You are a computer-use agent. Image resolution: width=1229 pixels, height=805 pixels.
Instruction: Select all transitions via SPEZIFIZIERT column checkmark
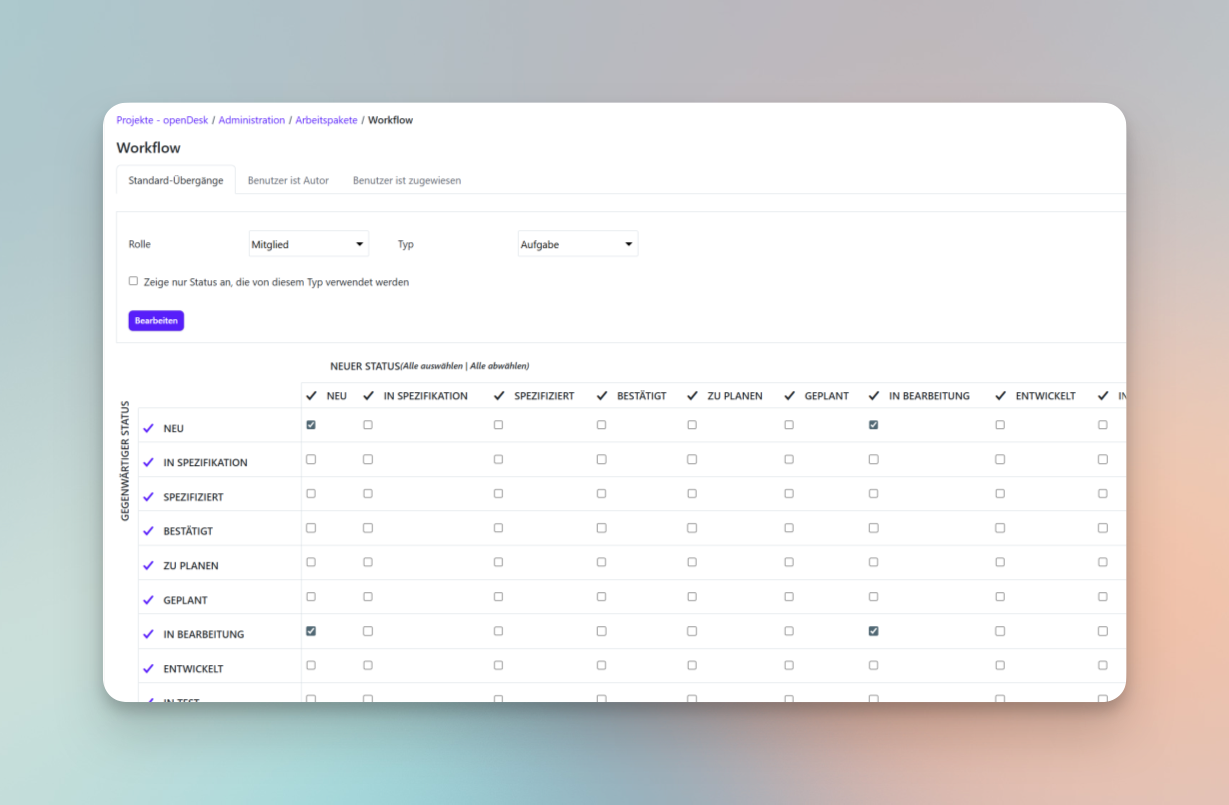click(x=499, y=395)
